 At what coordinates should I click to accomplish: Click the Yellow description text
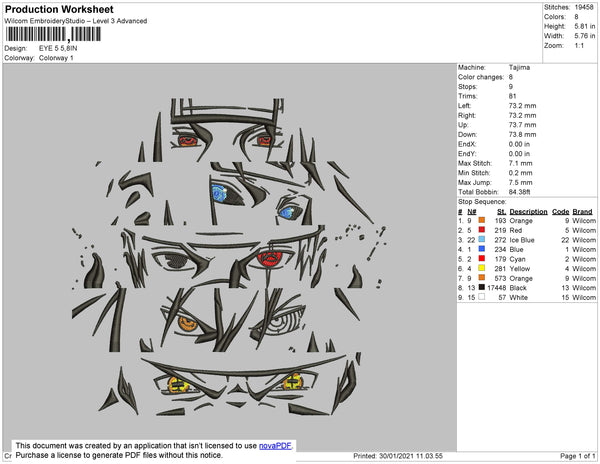[520, 269]
